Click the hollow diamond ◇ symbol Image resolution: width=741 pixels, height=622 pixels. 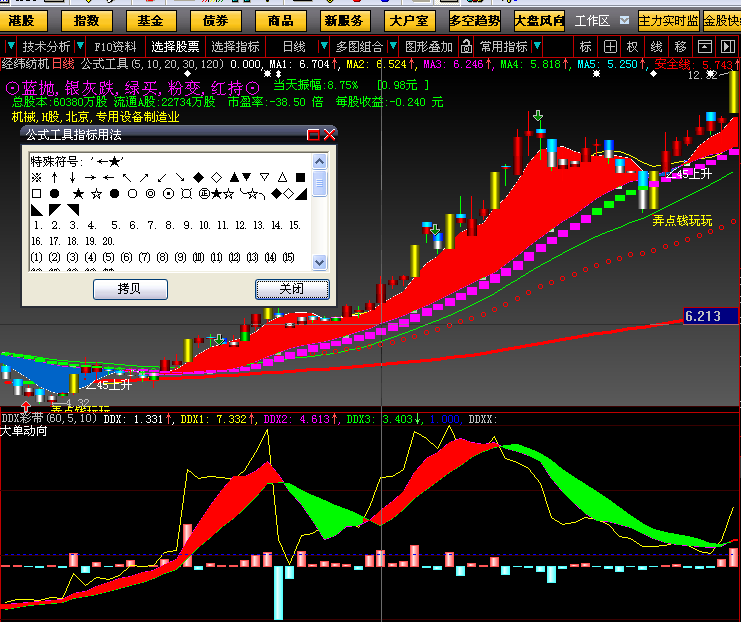click(x=216, y=177)
